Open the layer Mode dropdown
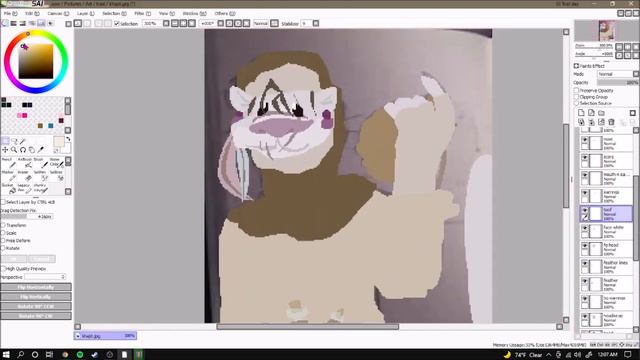640x360 pixels. click(x=618, y=74)
